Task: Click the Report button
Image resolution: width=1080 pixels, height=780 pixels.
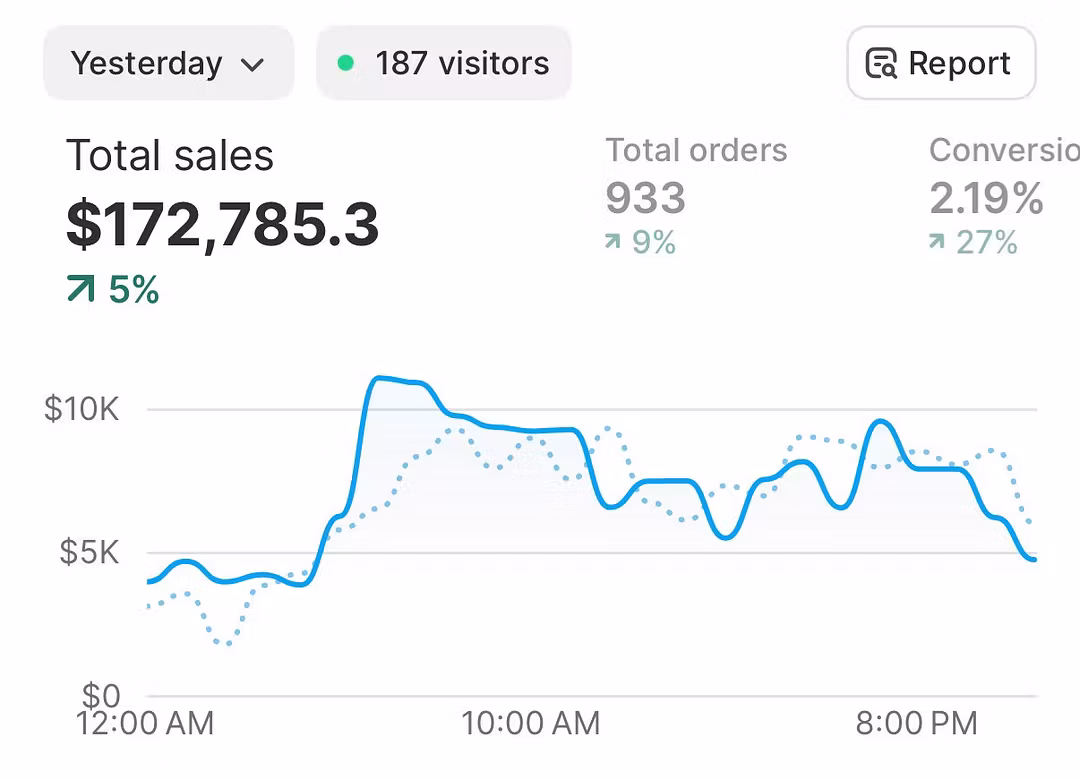Action: point(940,64)
